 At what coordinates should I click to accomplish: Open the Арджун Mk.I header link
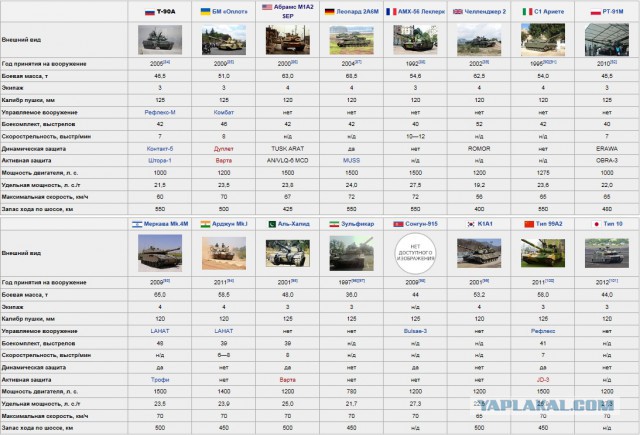click(230, 224)
